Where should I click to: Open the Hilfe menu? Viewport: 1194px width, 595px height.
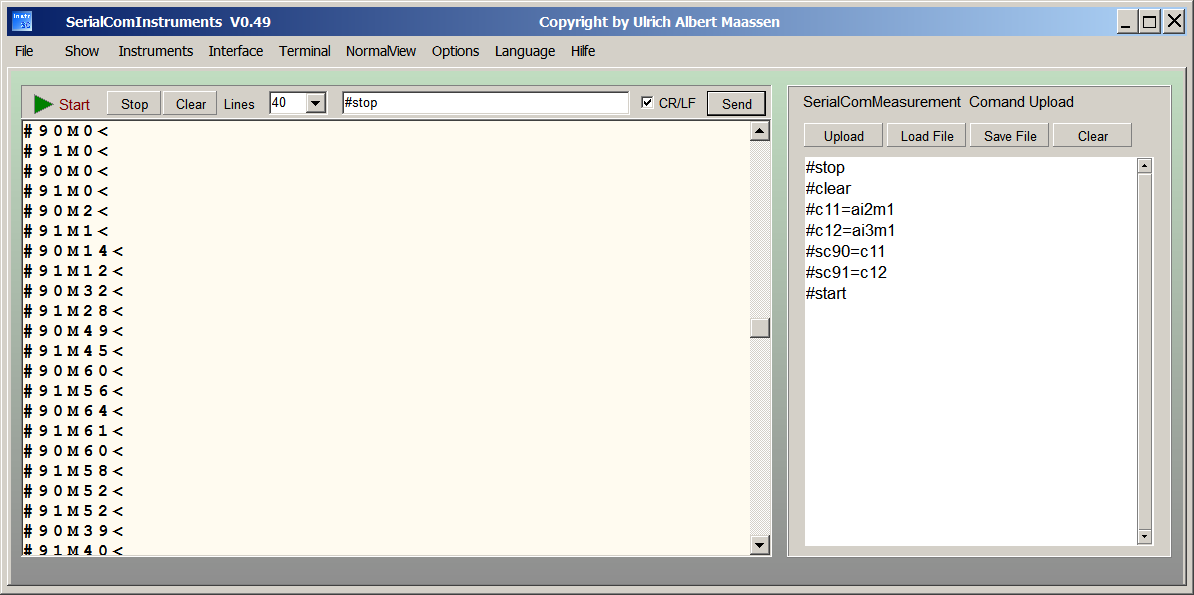click(x=583, y=51)
